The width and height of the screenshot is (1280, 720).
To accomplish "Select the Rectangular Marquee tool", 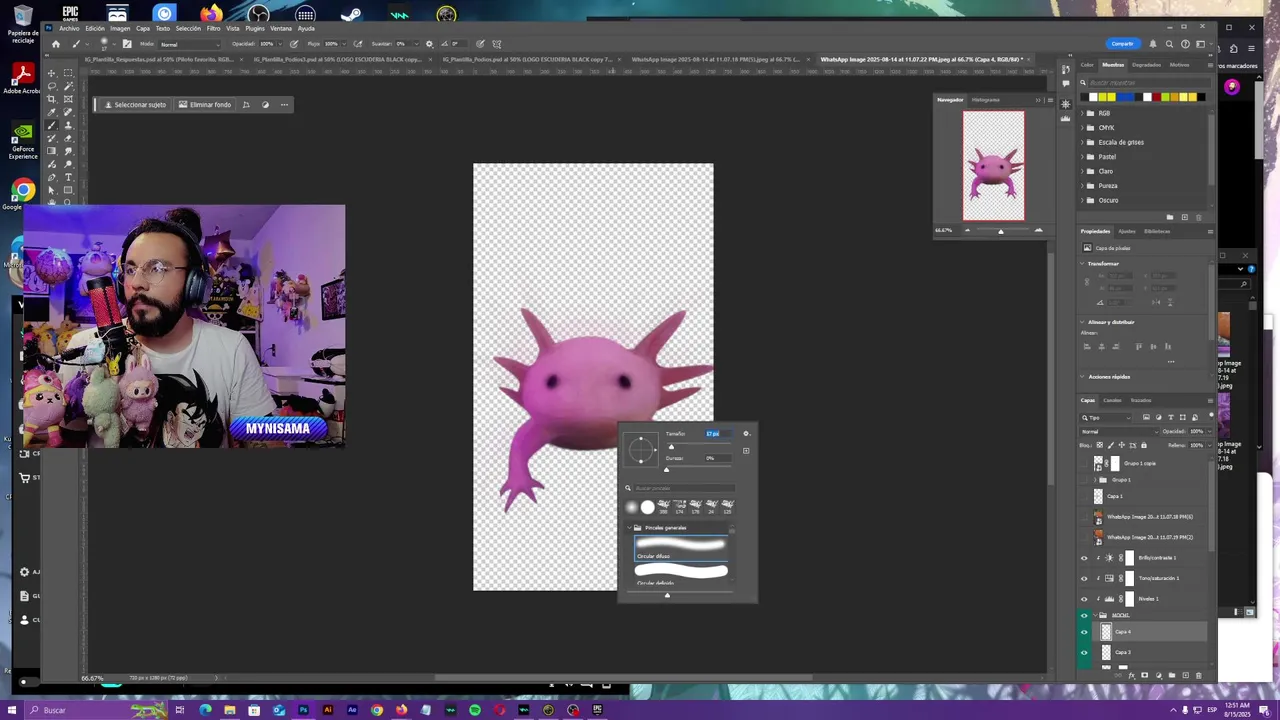I will [x=68, y=73].
